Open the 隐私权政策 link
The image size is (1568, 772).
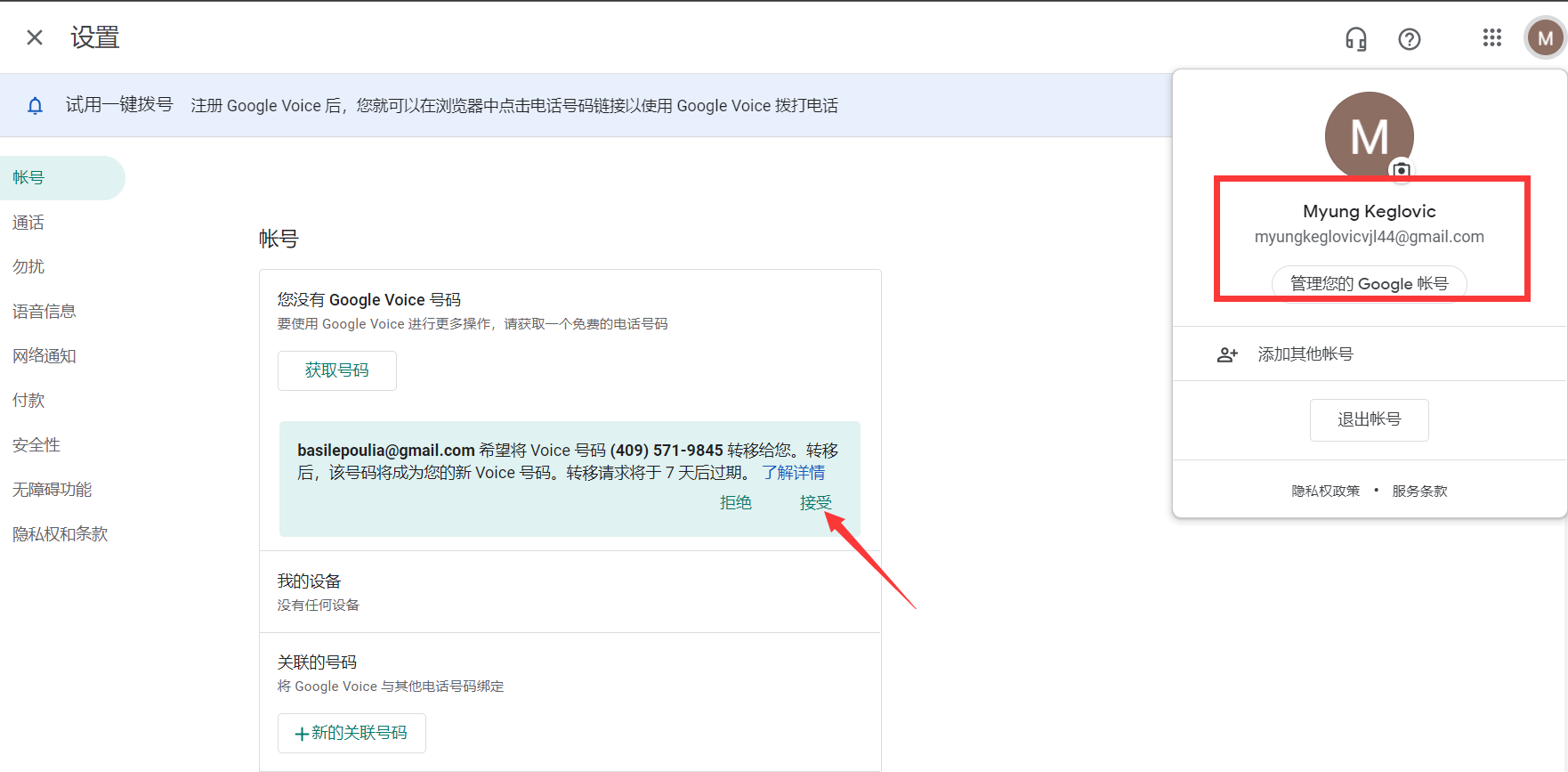coord(1326,492)
